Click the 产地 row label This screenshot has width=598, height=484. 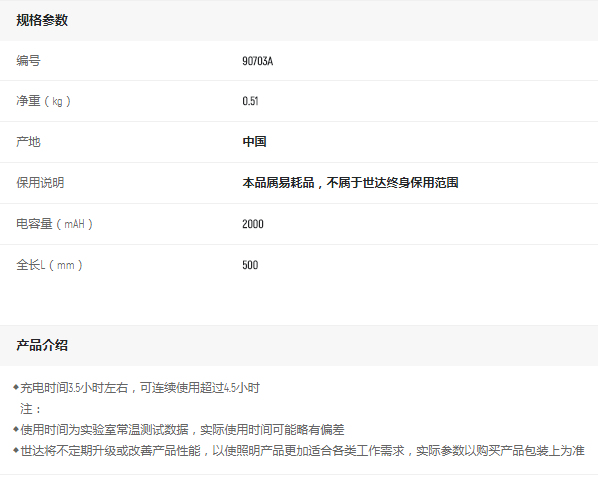(28, 142)
